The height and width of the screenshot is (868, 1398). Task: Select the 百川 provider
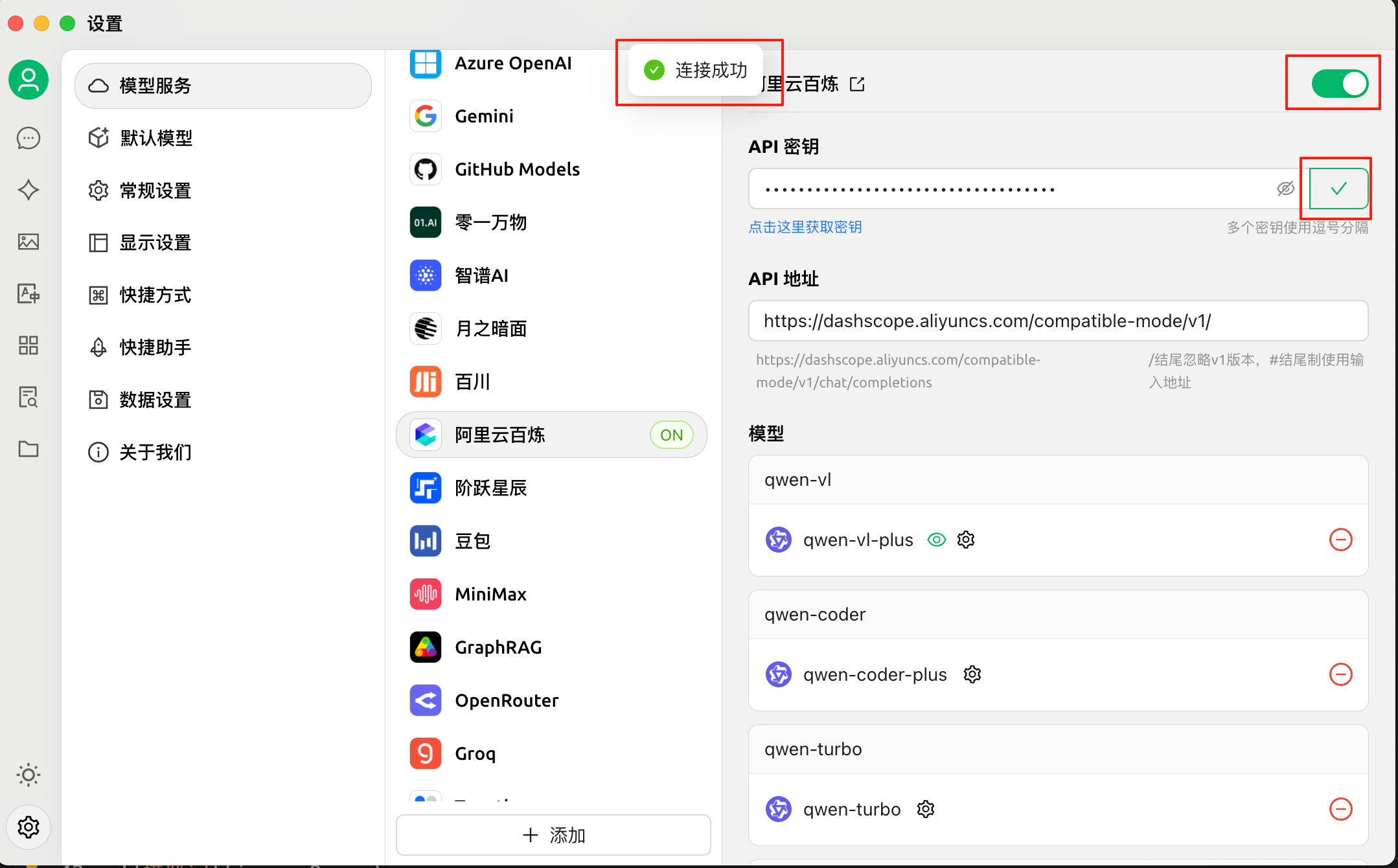[551, 382]
